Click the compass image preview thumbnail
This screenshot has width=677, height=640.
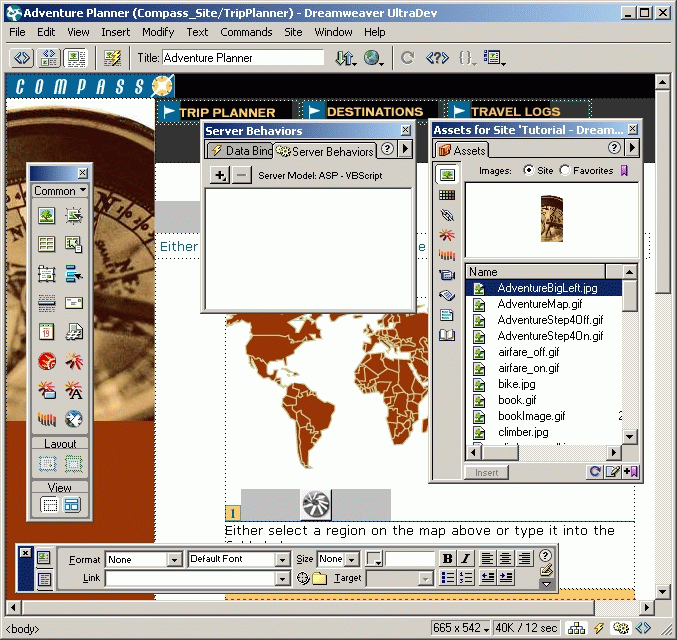pyautogui.click(x=552, y=219)
